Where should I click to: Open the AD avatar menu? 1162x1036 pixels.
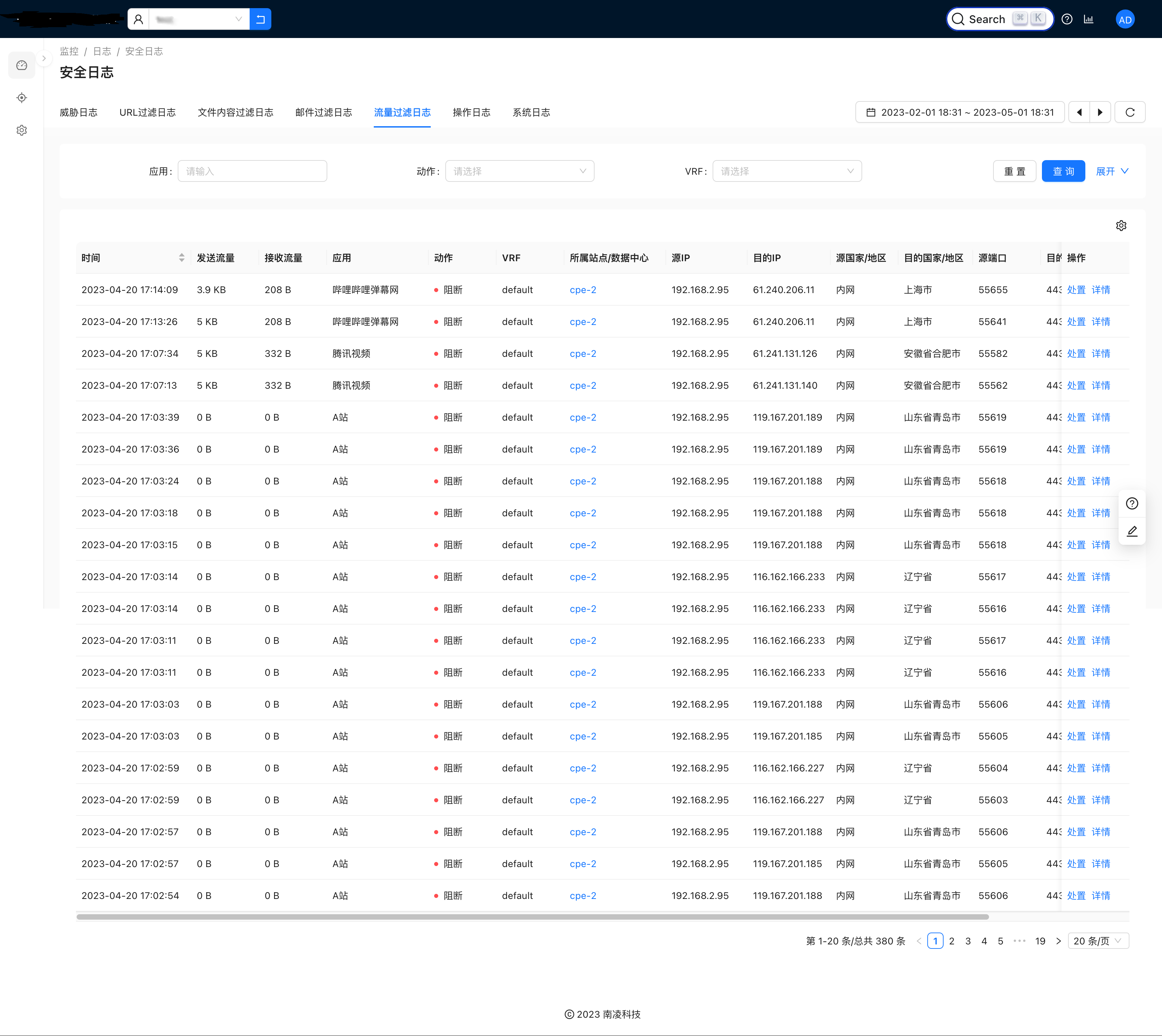click(x=1125, y=19)
